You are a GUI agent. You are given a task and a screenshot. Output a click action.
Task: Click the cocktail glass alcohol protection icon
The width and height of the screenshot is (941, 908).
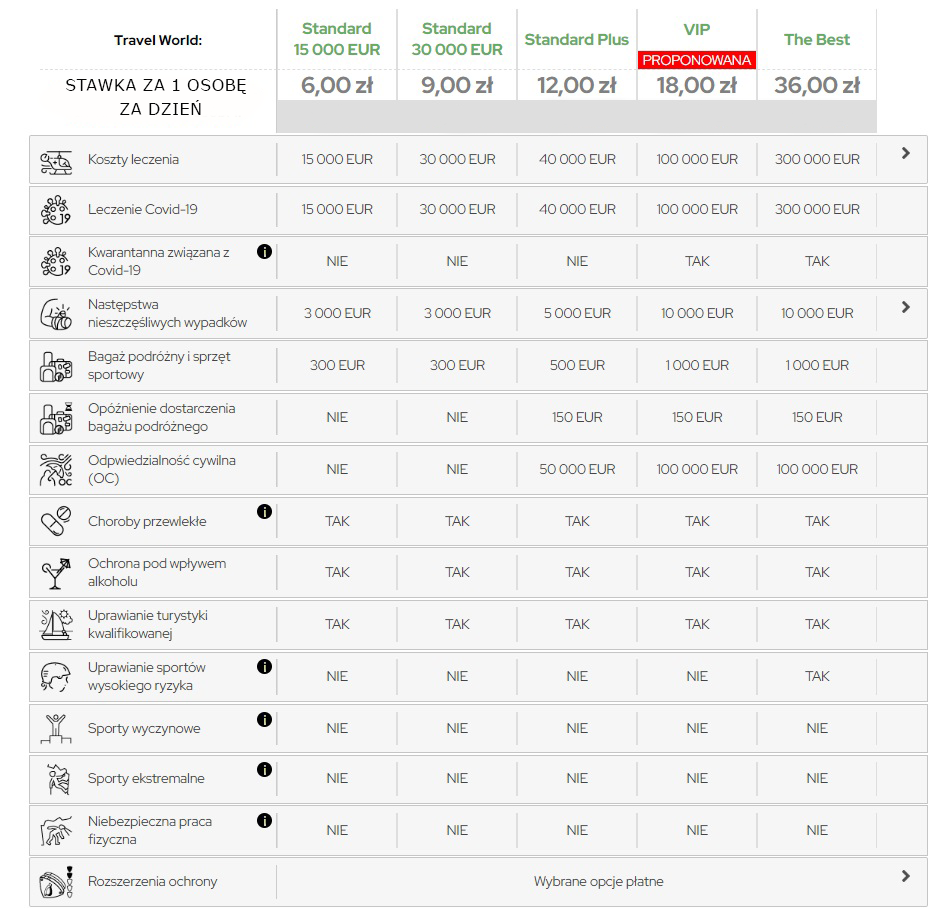56,574
